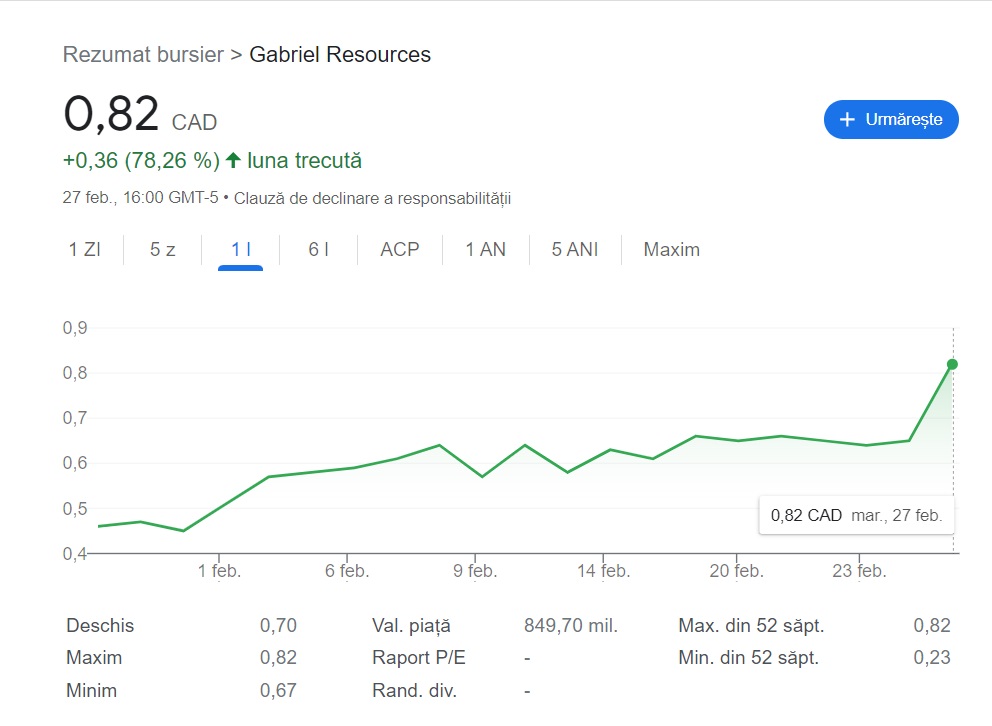The image size is (992, 726).
Task: Open Clauză de declinare a responsabilității link
Action: (373, 198)
